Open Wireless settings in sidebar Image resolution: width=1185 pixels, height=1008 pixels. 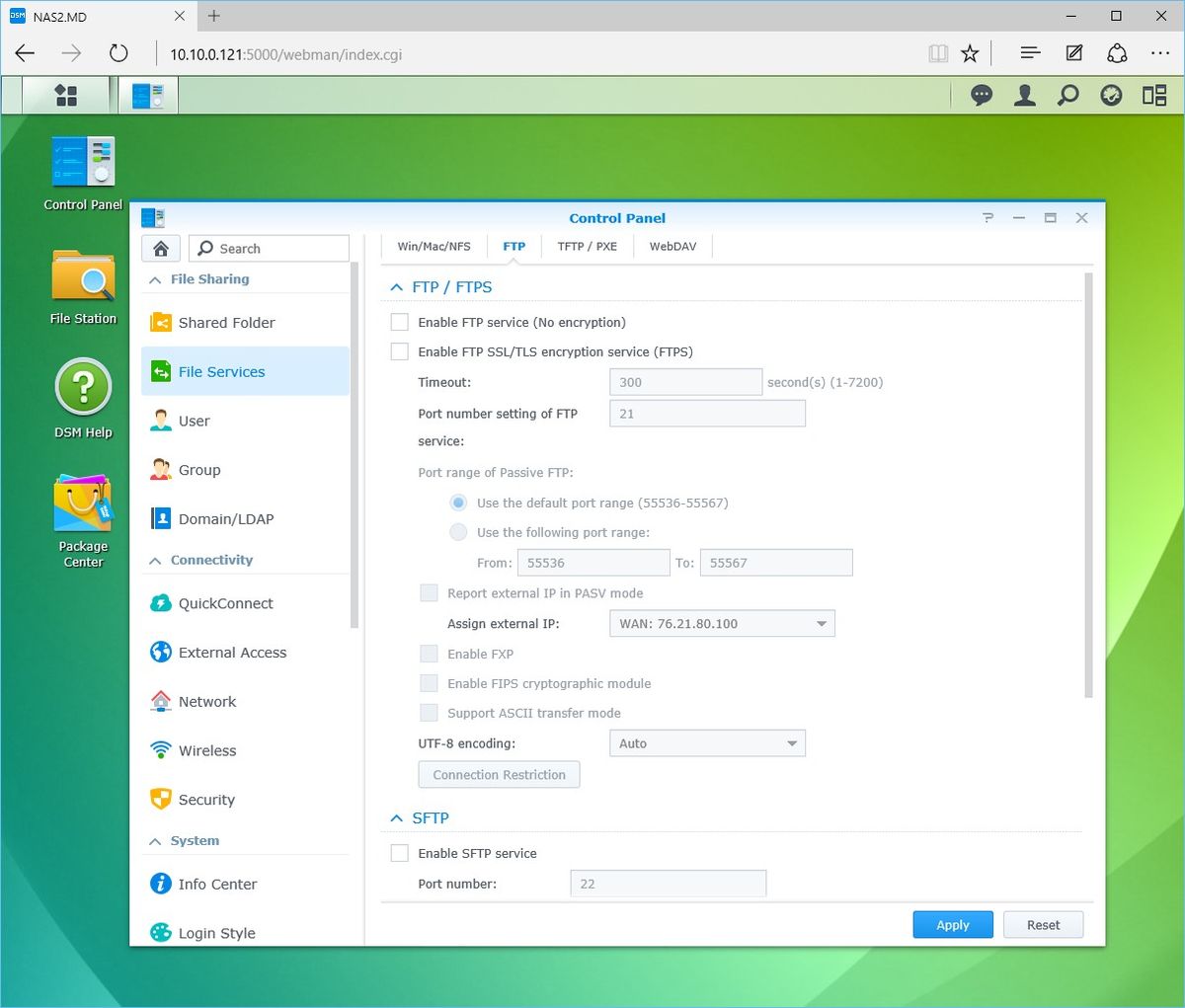(246, 750)
